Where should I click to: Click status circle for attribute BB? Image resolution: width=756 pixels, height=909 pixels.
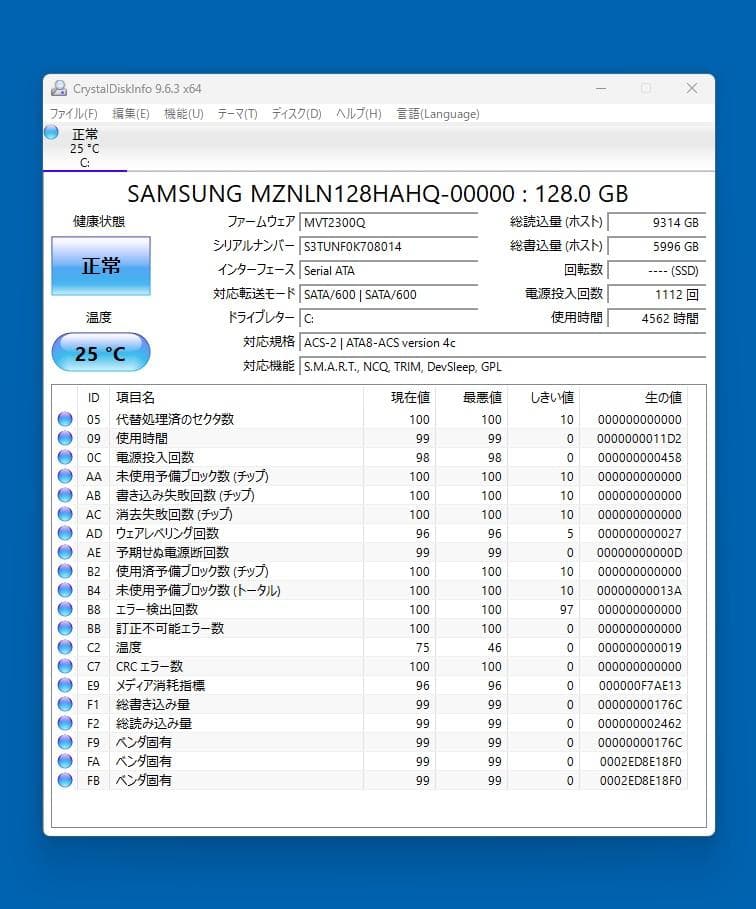(65, 628)
